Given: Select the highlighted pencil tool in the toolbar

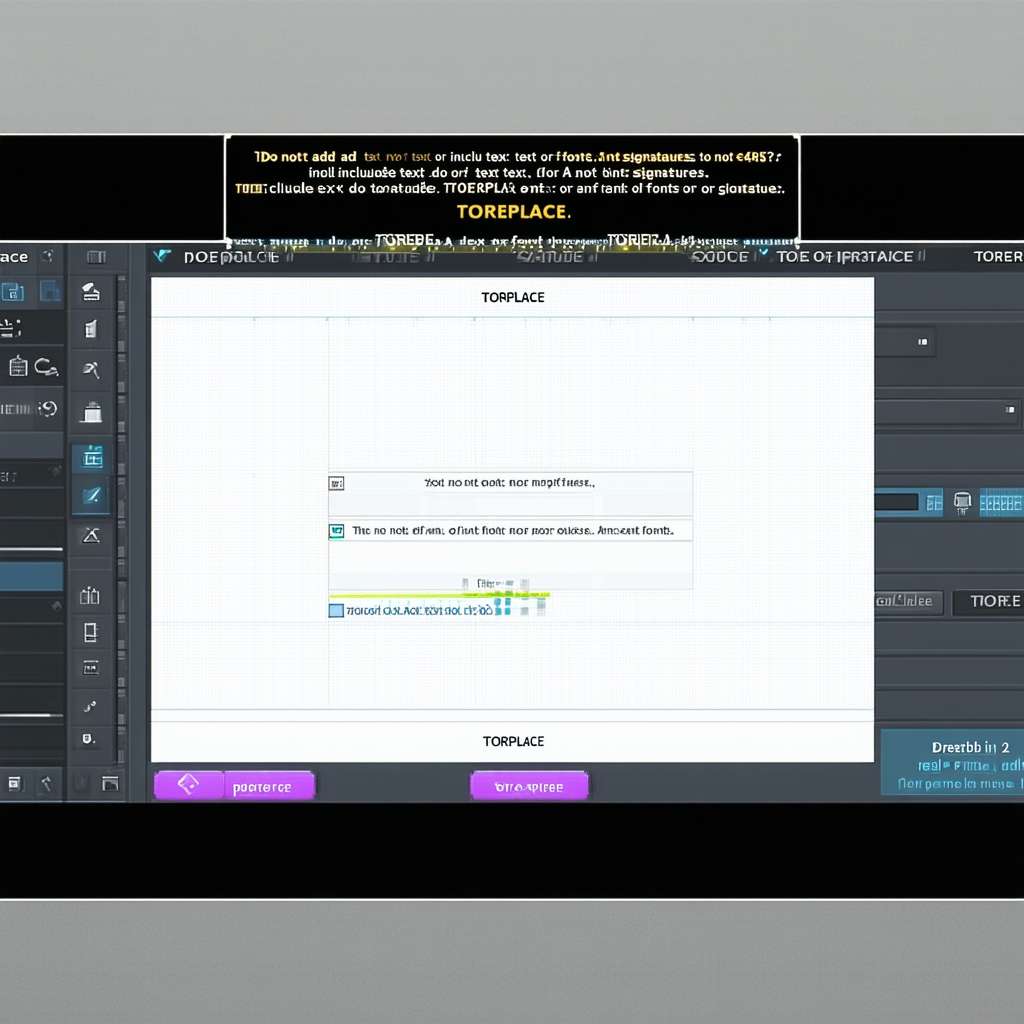Looking at the screenshot, I should click(92, 495).
